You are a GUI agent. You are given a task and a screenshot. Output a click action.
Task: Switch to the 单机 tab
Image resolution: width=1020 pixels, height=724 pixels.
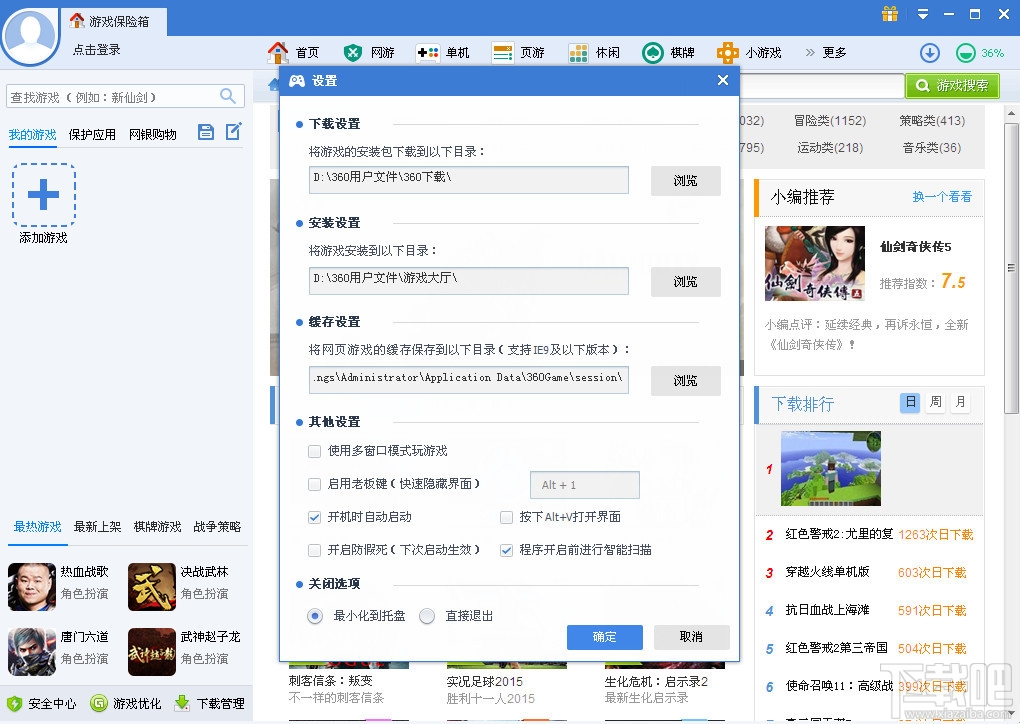(x=443, y=52)
